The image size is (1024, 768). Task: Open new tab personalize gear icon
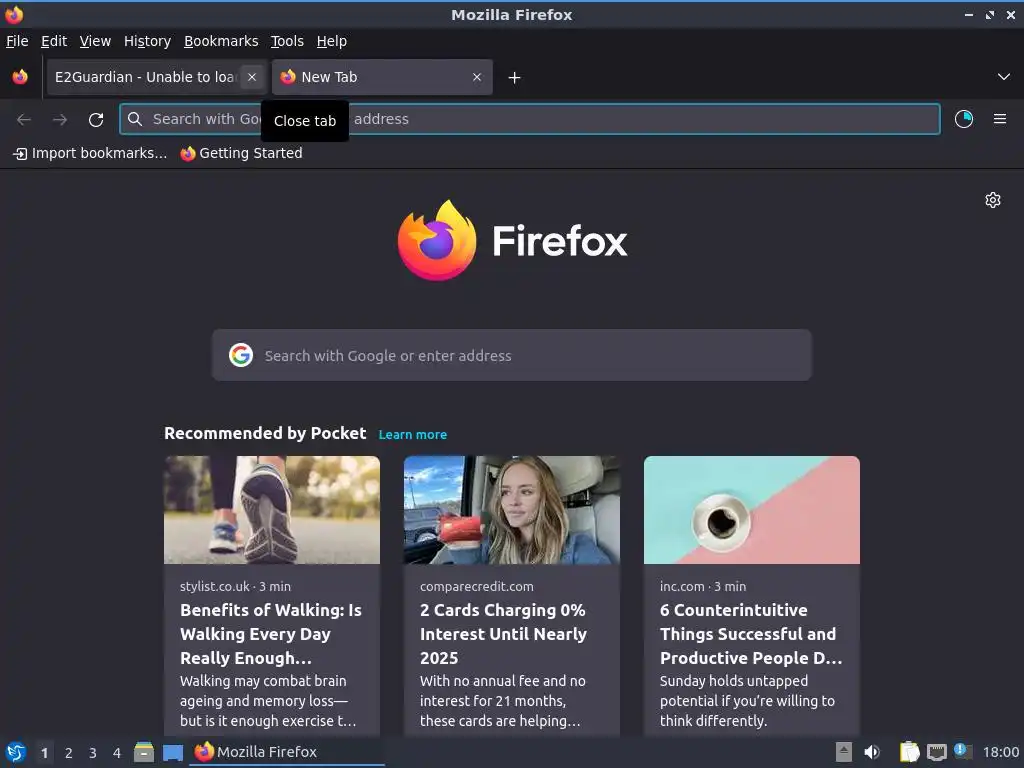[x=993, y=200]
